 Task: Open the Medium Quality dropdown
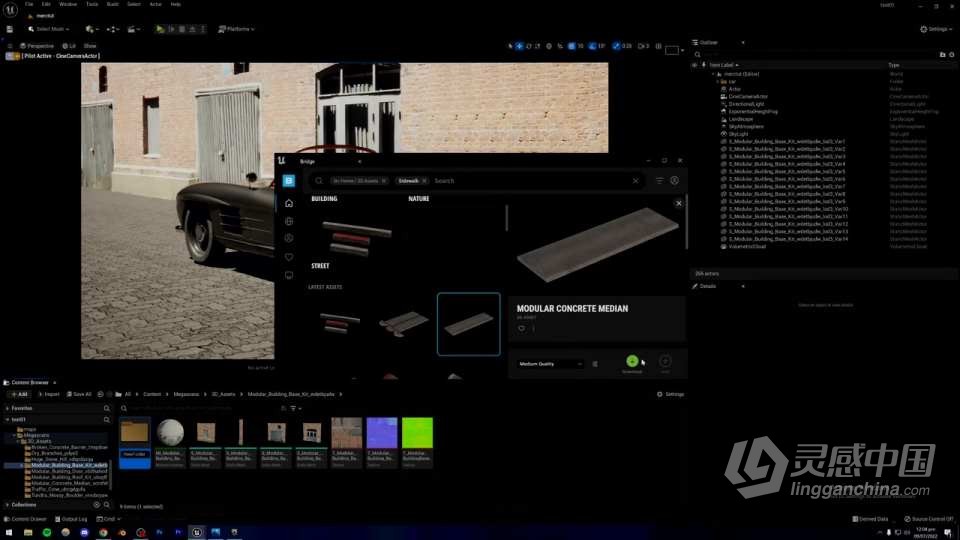coord(550,364)
